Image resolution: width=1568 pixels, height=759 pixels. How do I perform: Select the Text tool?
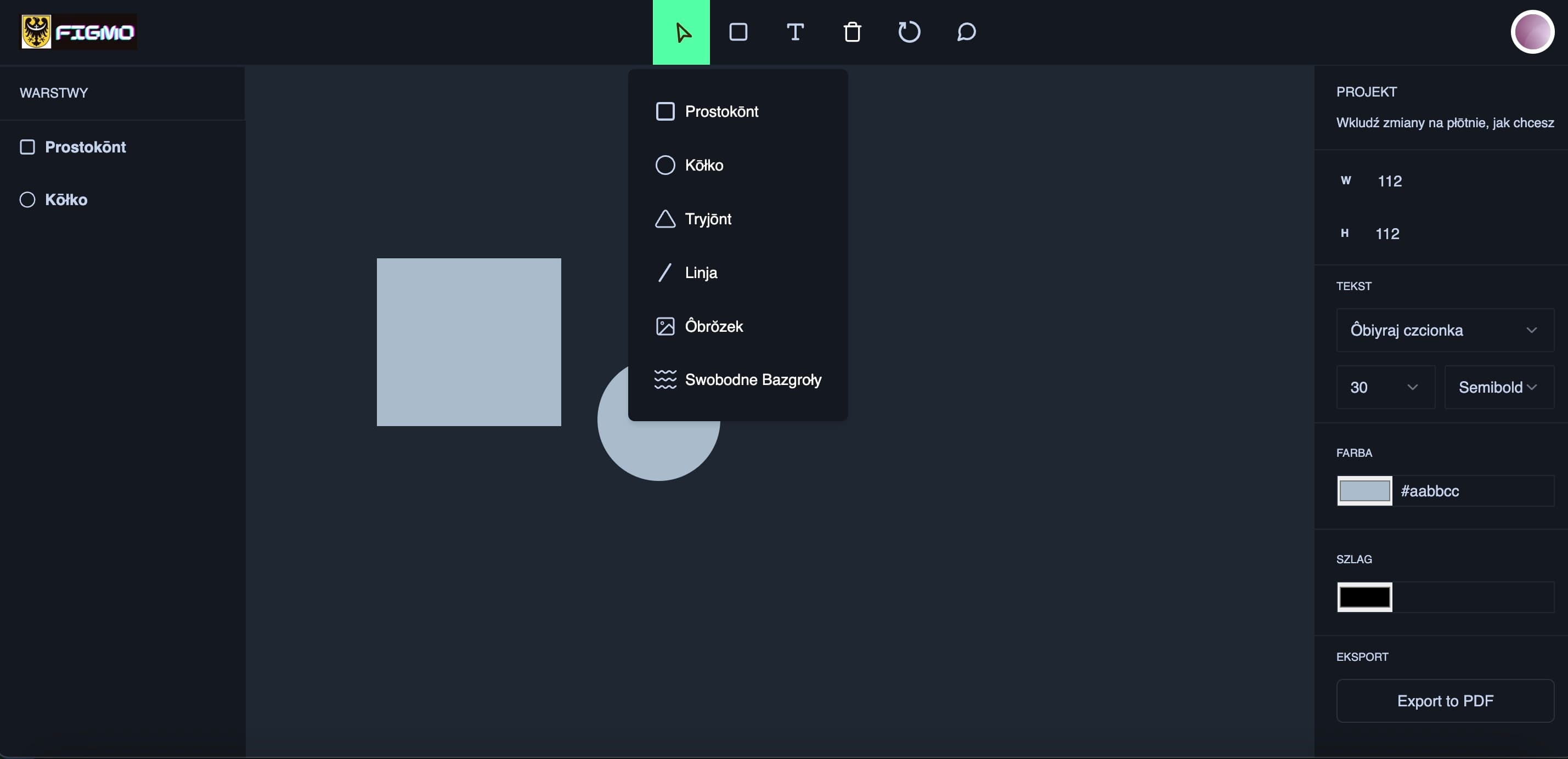coord(795,32)
